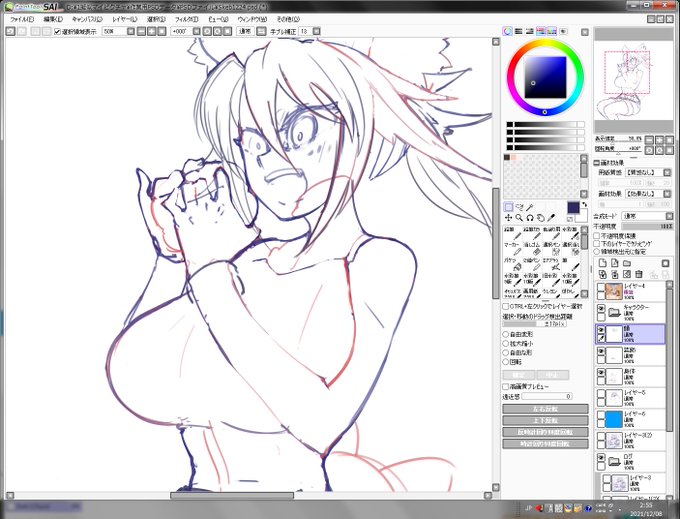Select the 消しゴム eraser brush
The width and height of the screenshot is (680, 519).
click(532, 248)
